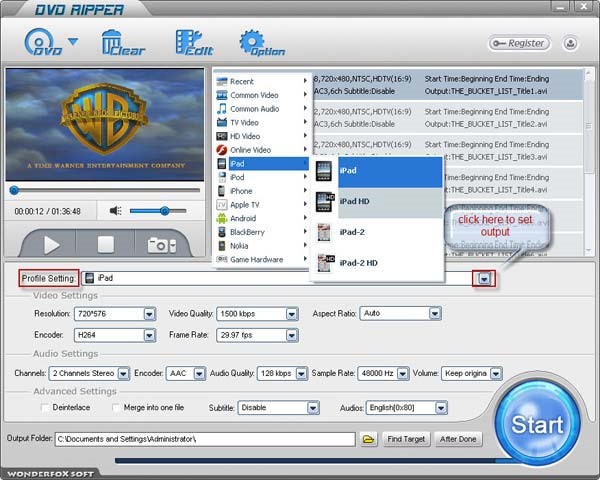Take a snapshot with the camera icon

[157, 245]
